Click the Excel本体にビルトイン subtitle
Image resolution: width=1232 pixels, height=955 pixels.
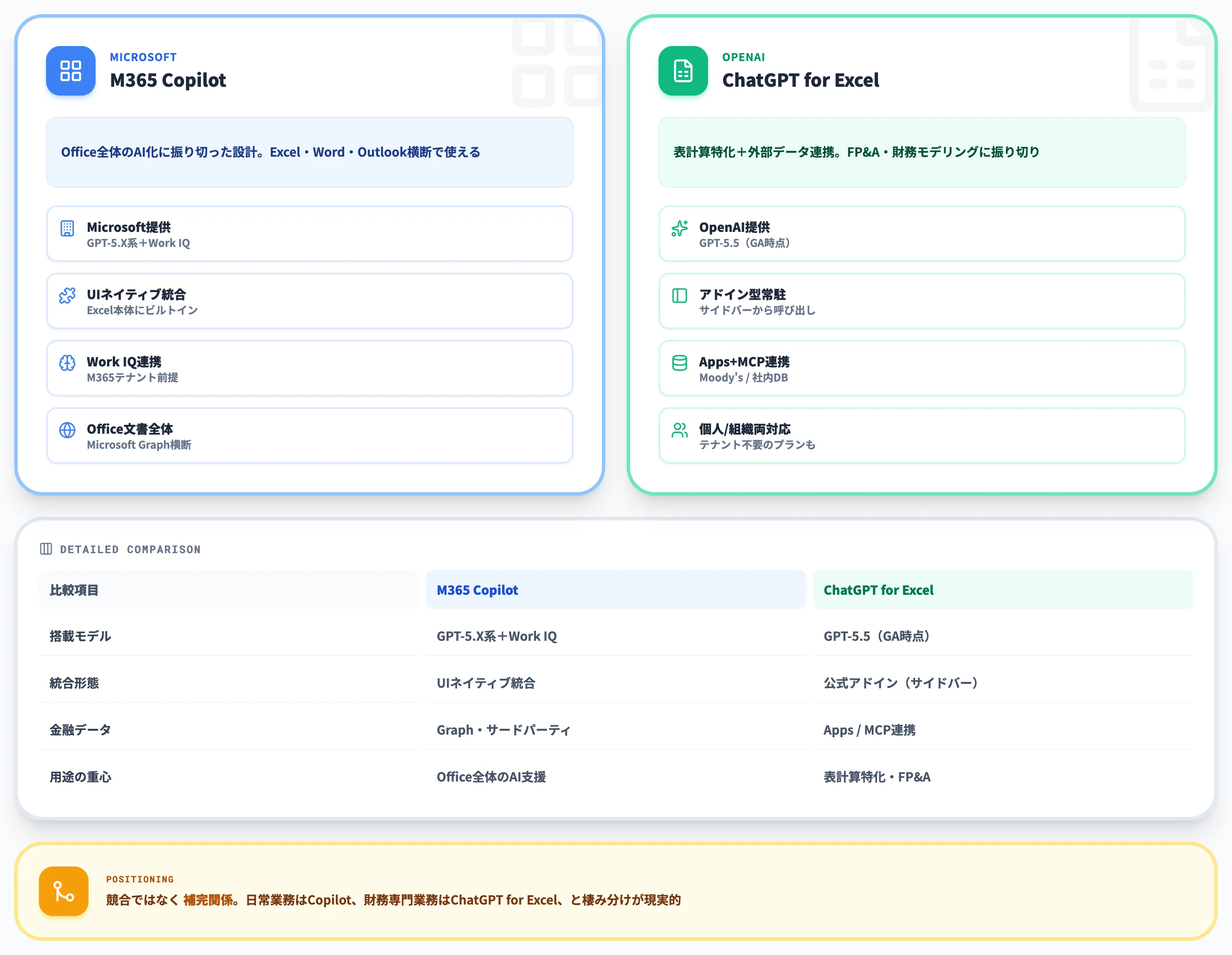(x=142, y=310)
